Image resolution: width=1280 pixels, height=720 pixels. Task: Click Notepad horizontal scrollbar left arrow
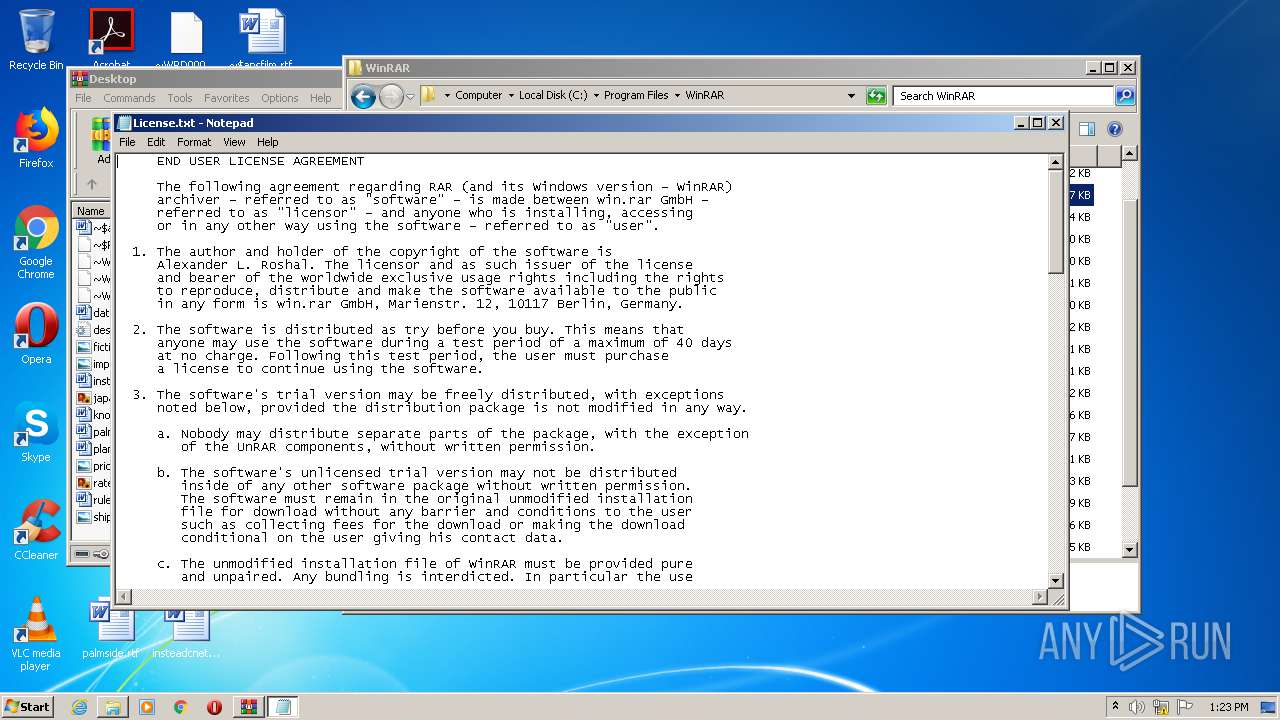[x=124, y=597]
